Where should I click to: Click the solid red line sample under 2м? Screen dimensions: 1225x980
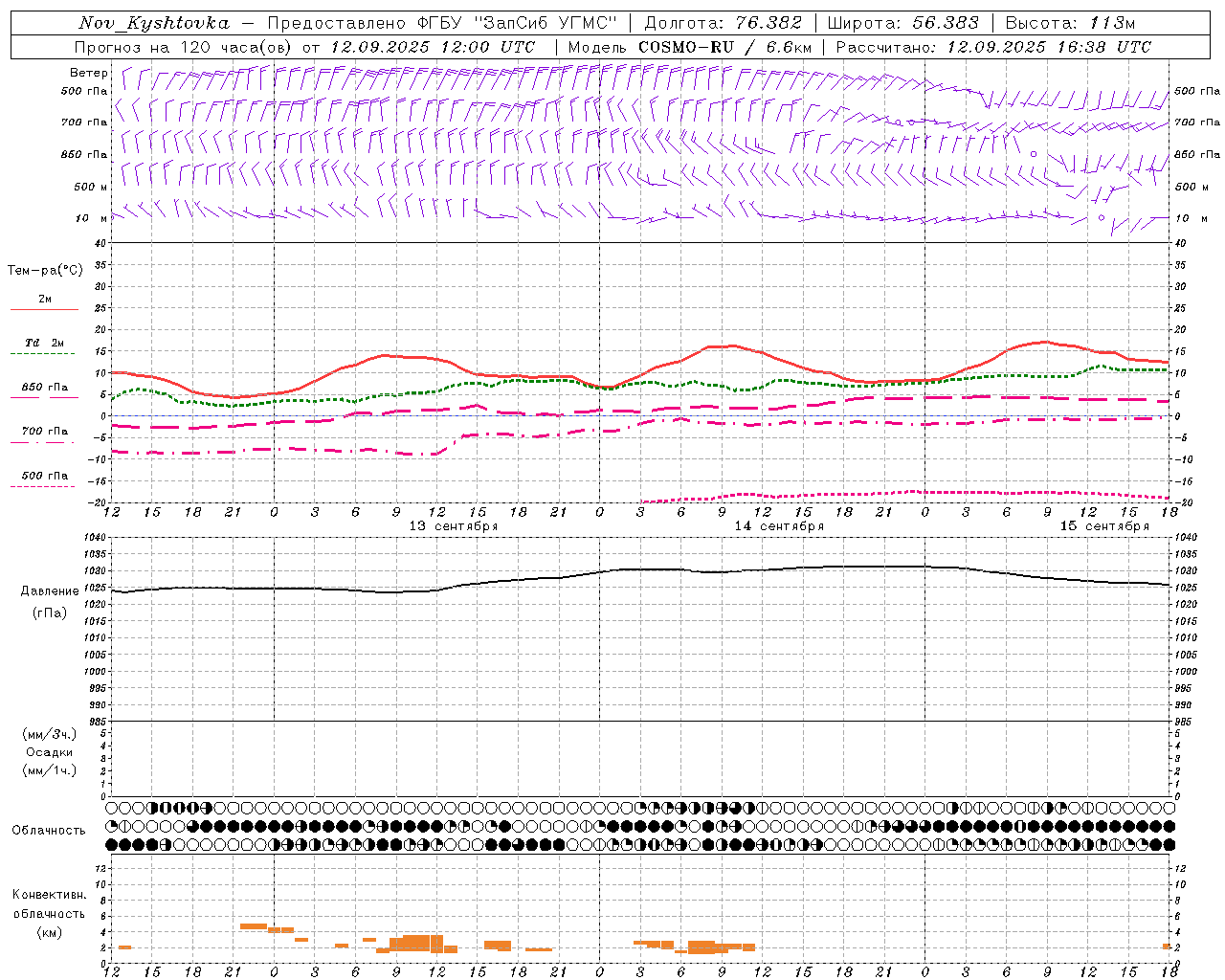[x=44, y=310]
